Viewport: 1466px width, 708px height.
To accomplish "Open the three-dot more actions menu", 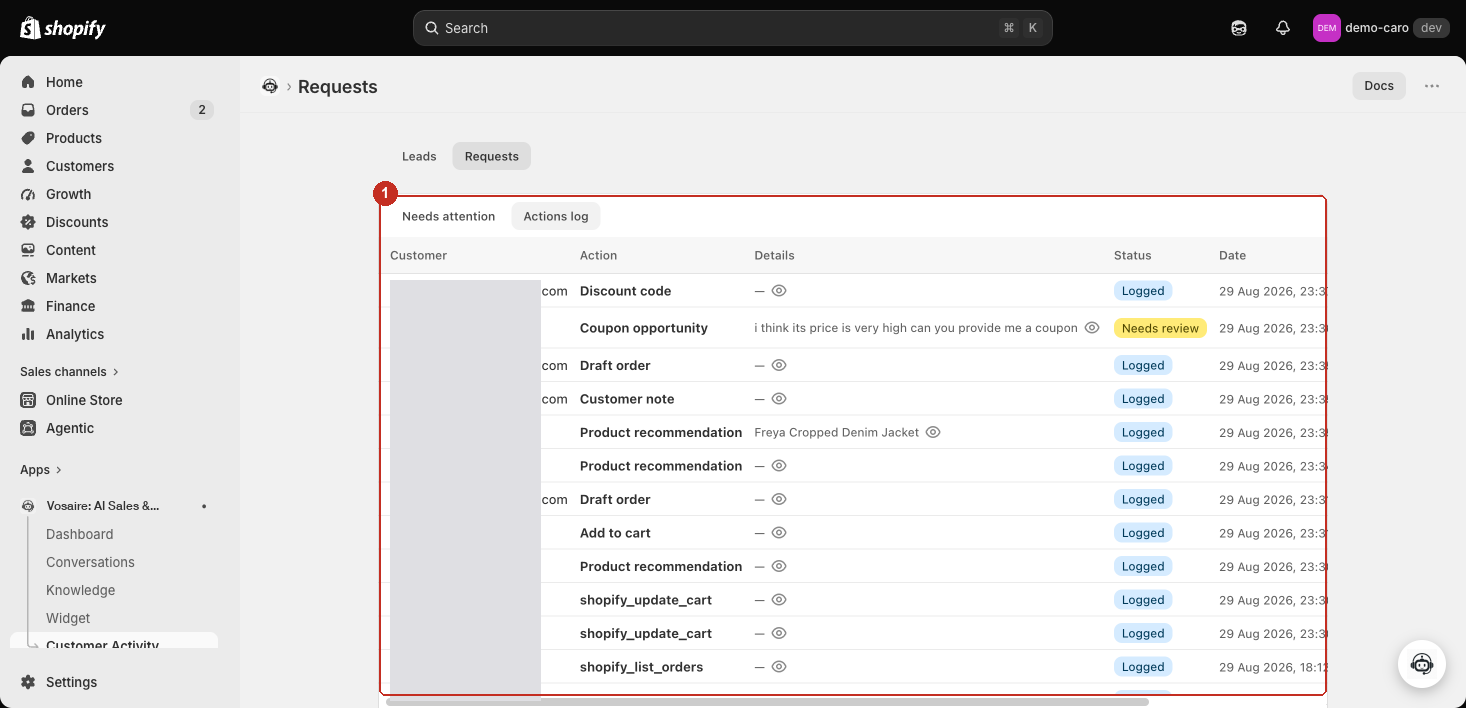I will click(1432, 86).
